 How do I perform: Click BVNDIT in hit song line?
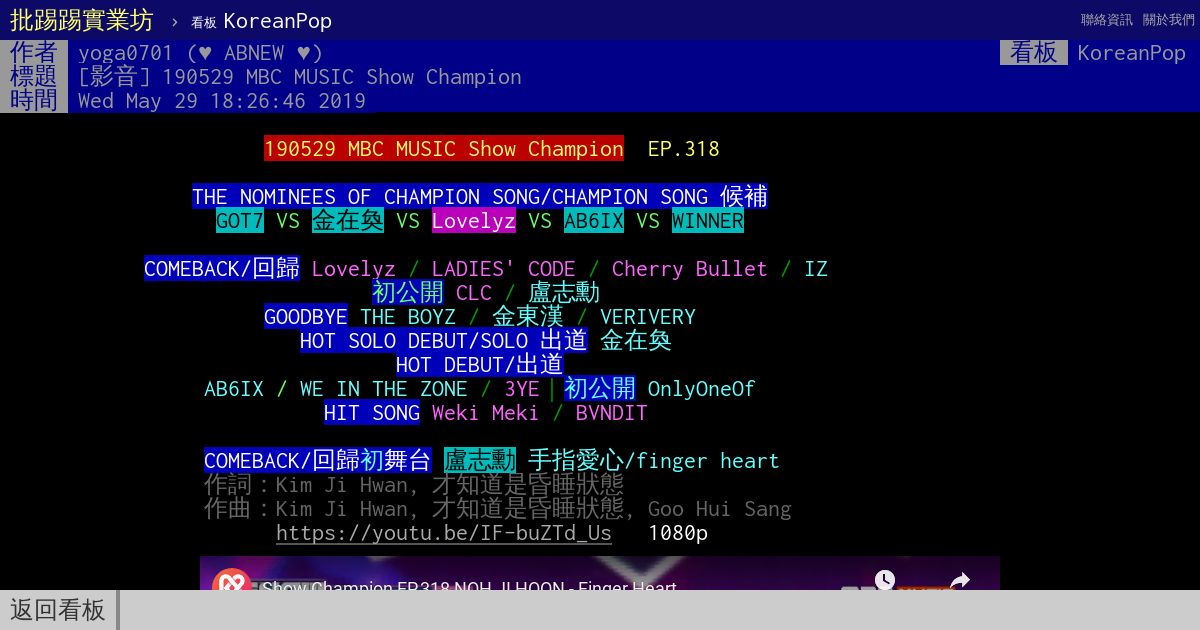click(x=612, y=413)
